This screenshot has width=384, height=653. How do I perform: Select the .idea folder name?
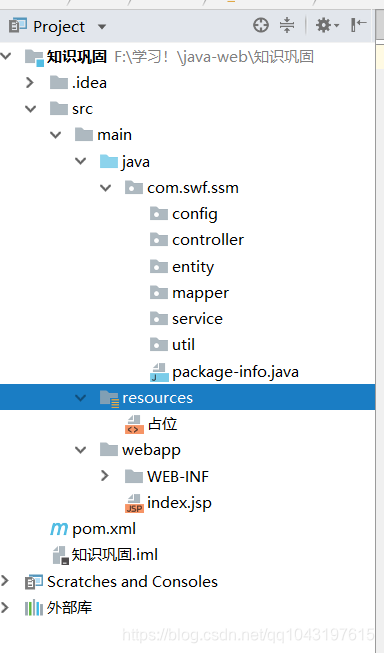click(89, 82)
